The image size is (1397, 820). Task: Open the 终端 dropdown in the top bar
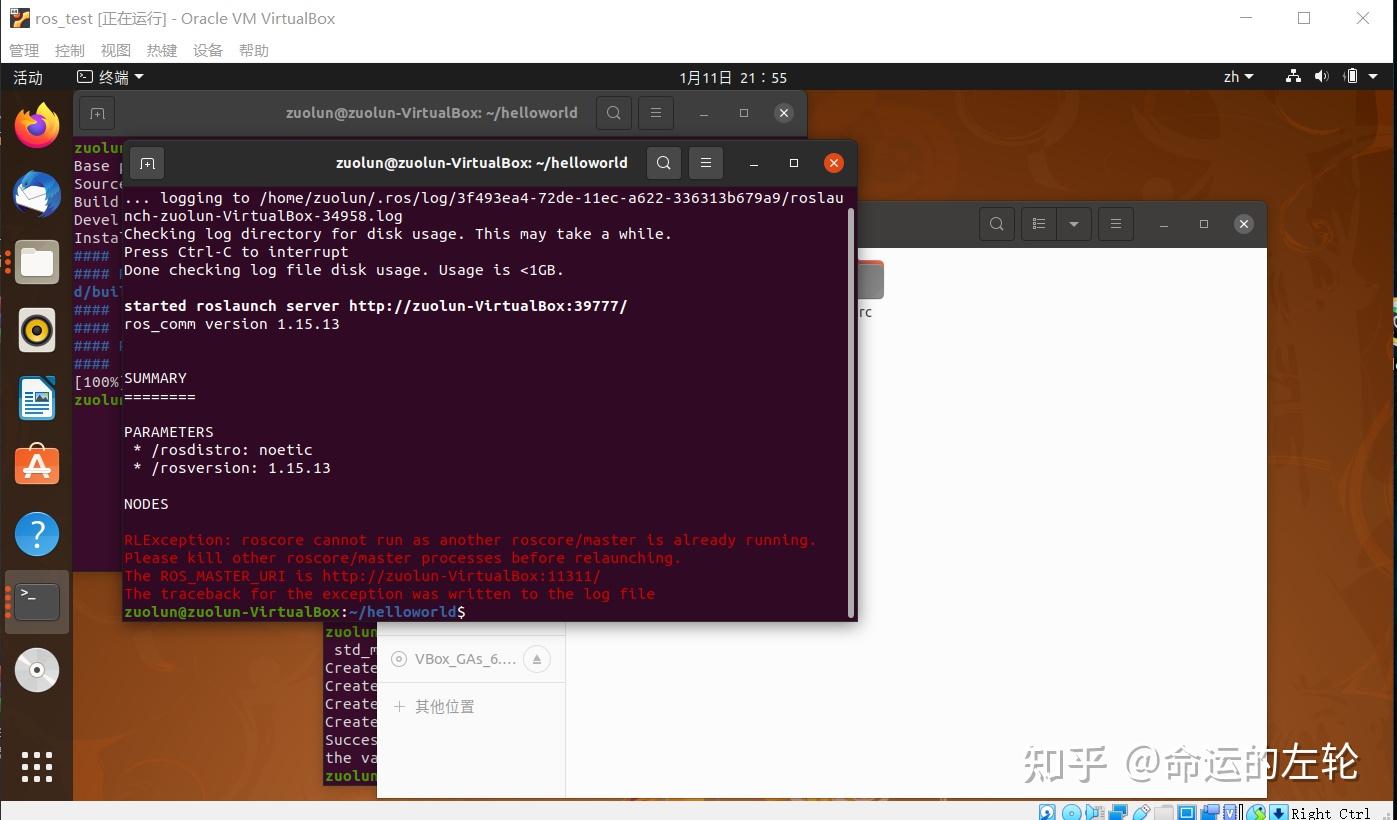coord(110,76)
